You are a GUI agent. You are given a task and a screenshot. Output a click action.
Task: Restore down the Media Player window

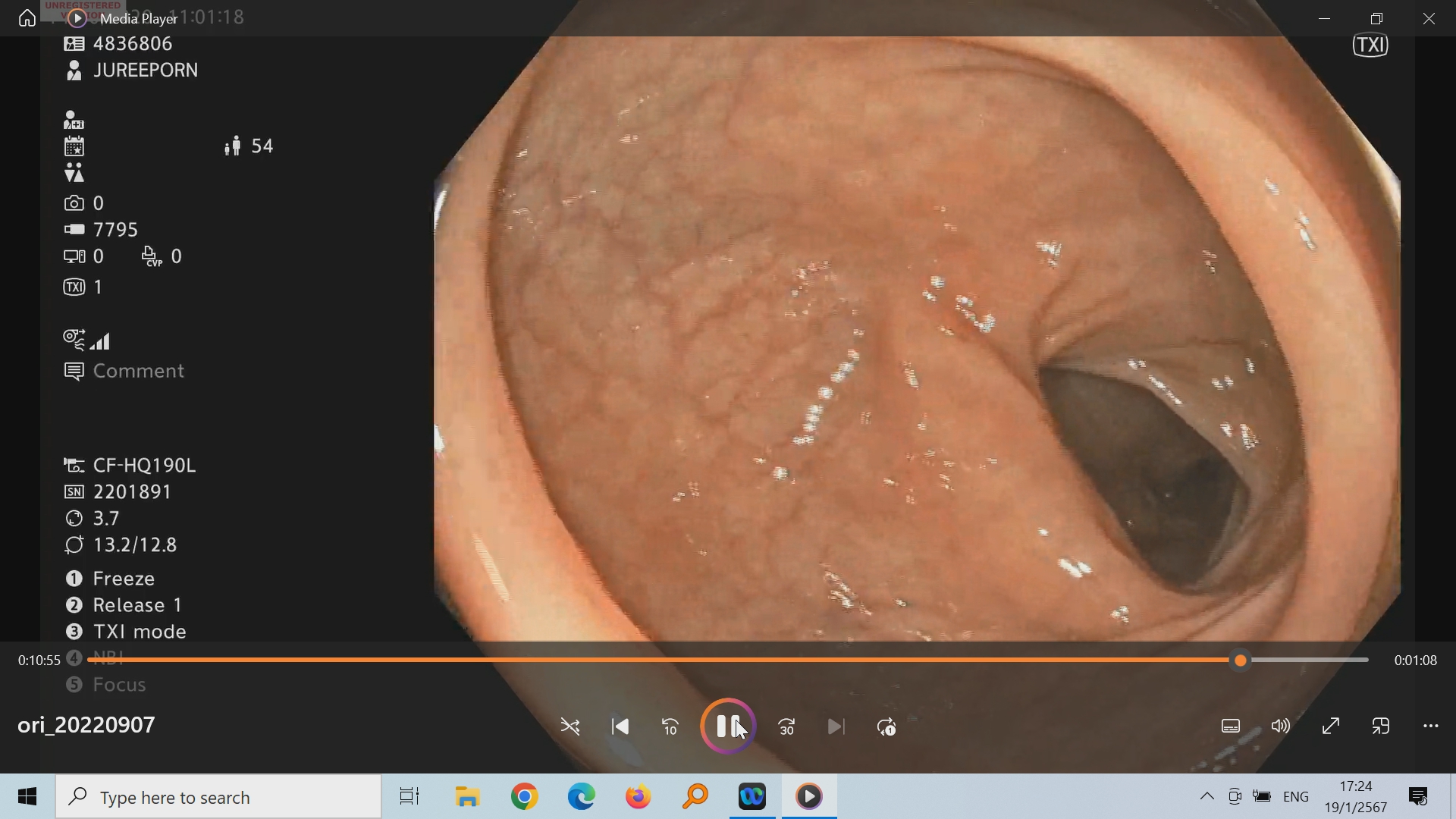(1377, 18)
